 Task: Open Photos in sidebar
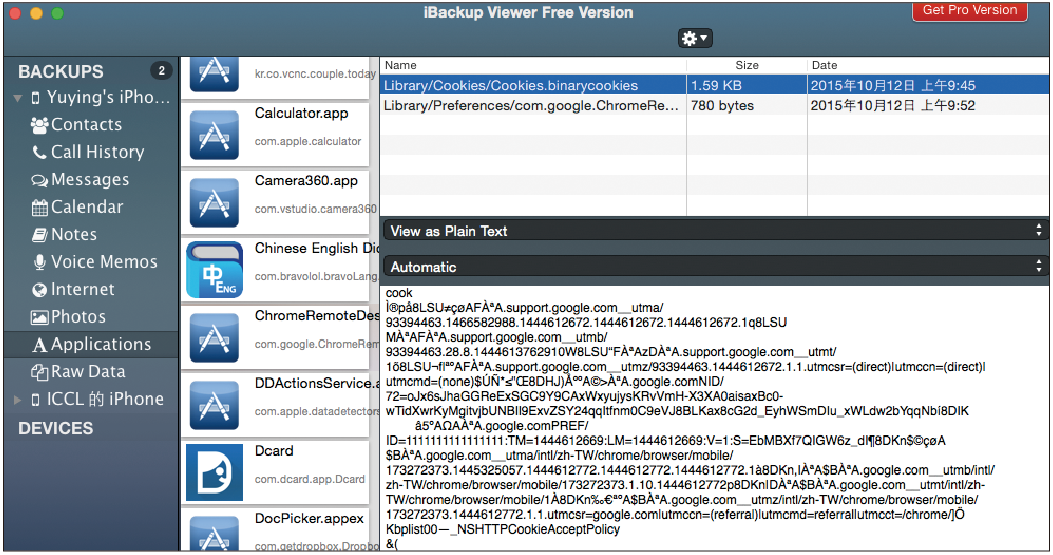[x=68, y=317]
